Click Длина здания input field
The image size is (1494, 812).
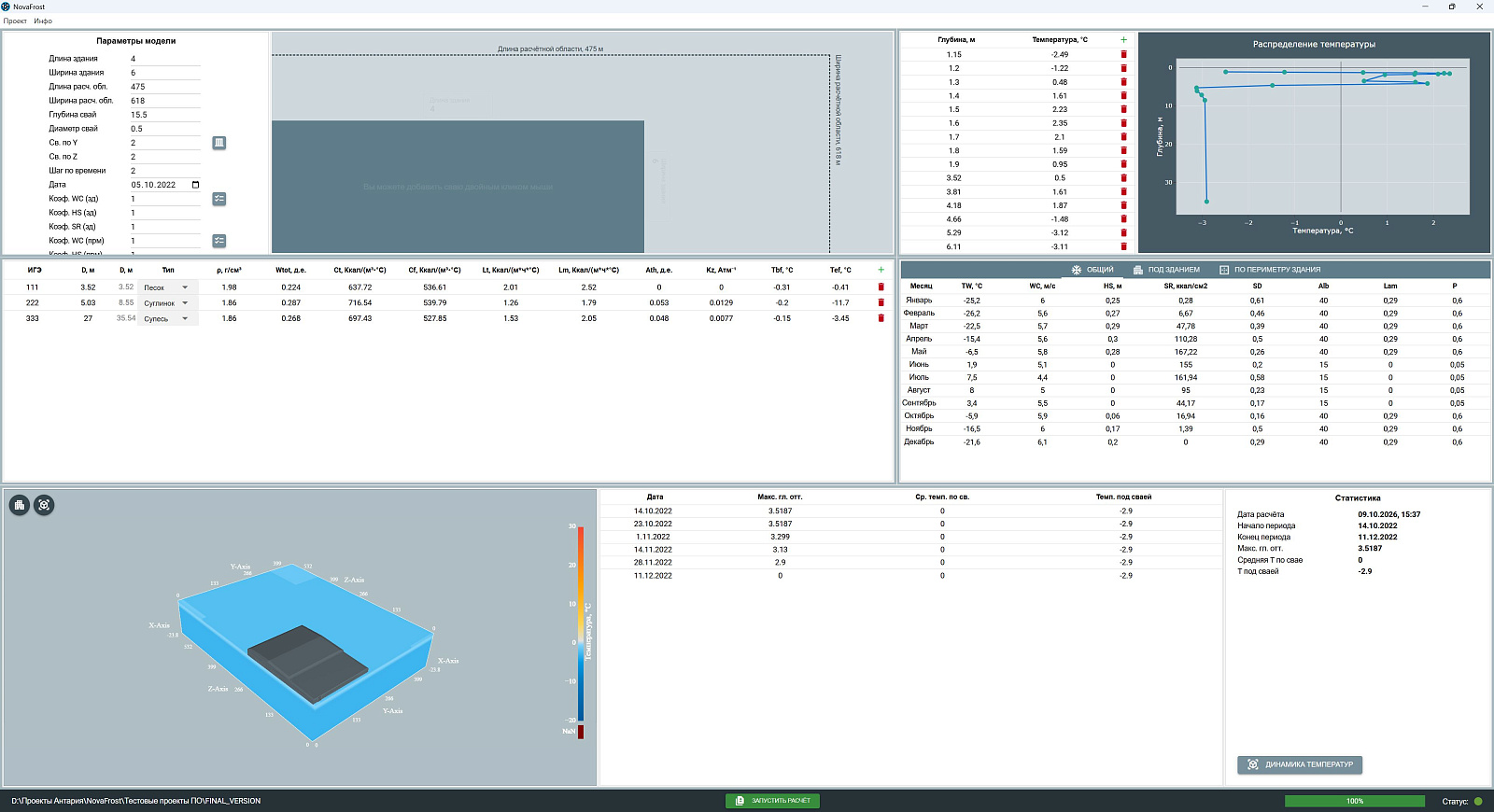pos(164,59)
